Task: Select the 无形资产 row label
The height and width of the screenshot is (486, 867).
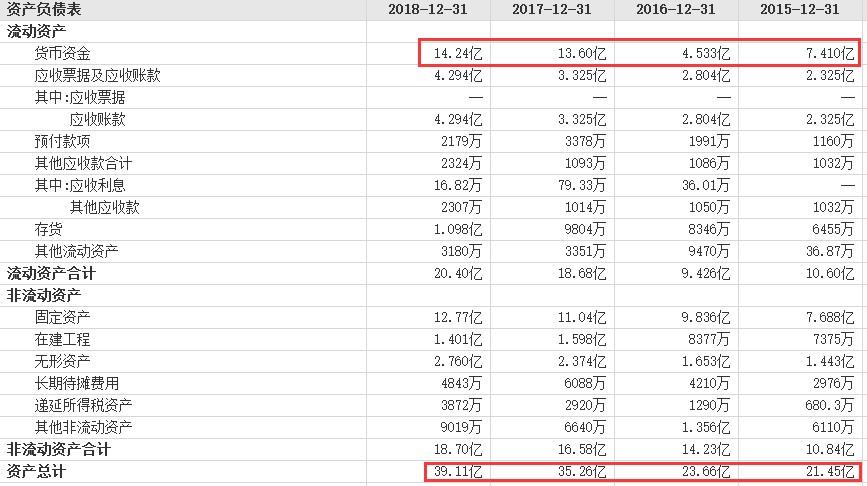Action: click(x=62, y=361)
